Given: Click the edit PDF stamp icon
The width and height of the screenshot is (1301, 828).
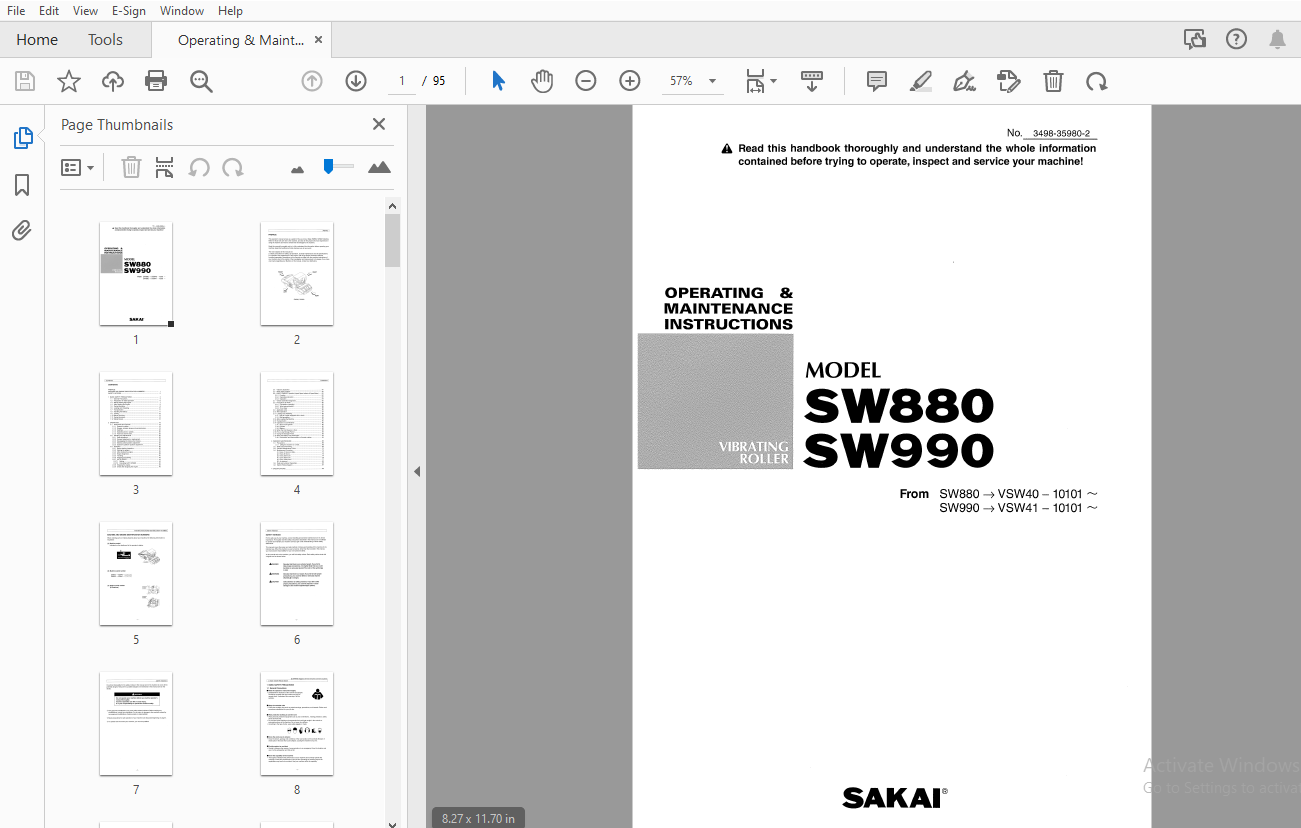Looking at the screenshot, I should click(x=1009, y=81).
